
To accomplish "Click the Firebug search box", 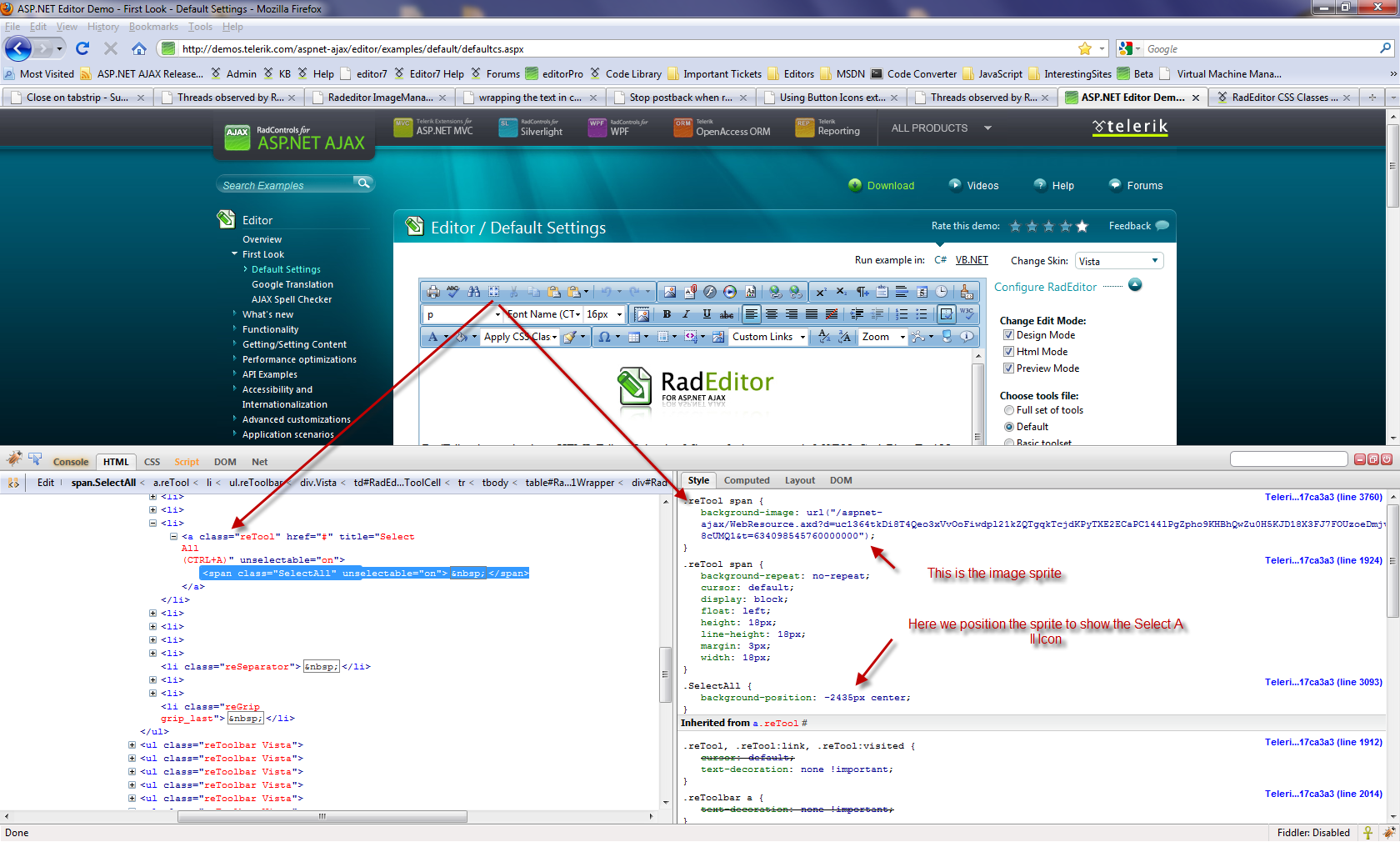I will pyautogui.click(x=1288, y=459).
